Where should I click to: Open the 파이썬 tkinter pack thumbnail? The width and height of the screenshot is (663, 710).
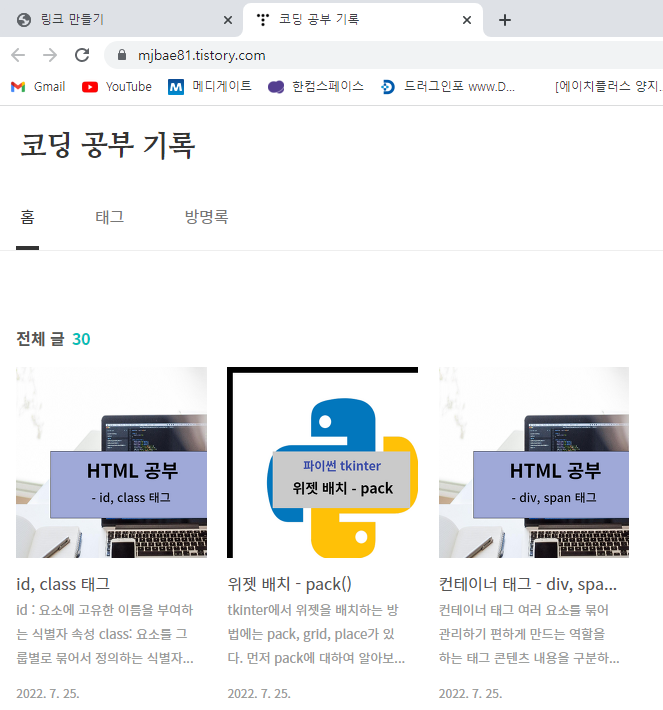[322, 462]
